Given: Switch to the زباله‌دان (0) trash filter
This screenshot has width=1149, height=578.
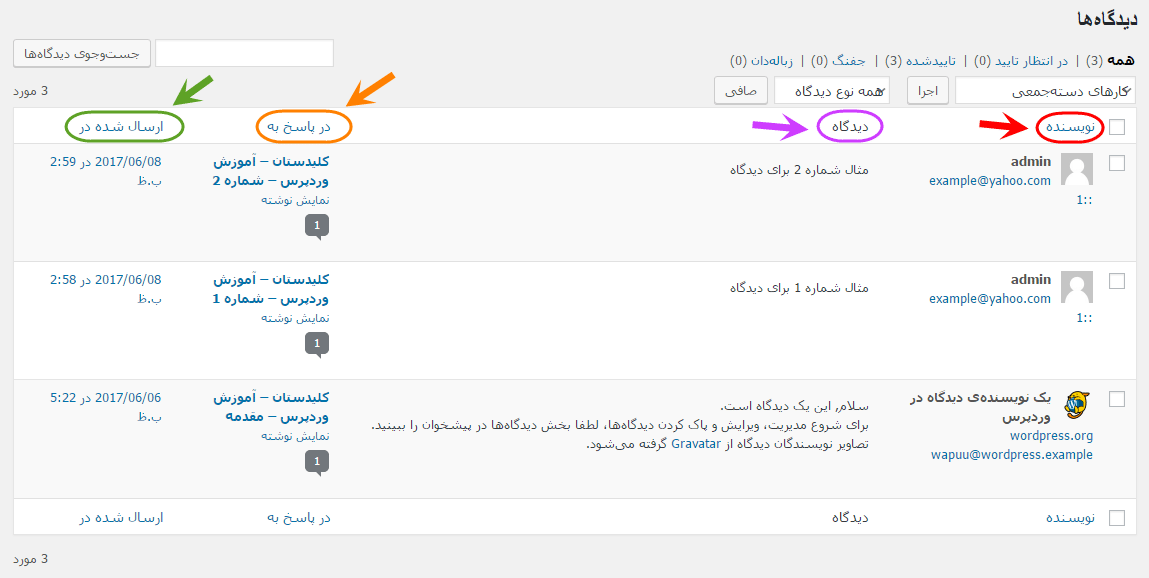Looking at the screenshot, I should pyautogui.click(x=762, y=60).
